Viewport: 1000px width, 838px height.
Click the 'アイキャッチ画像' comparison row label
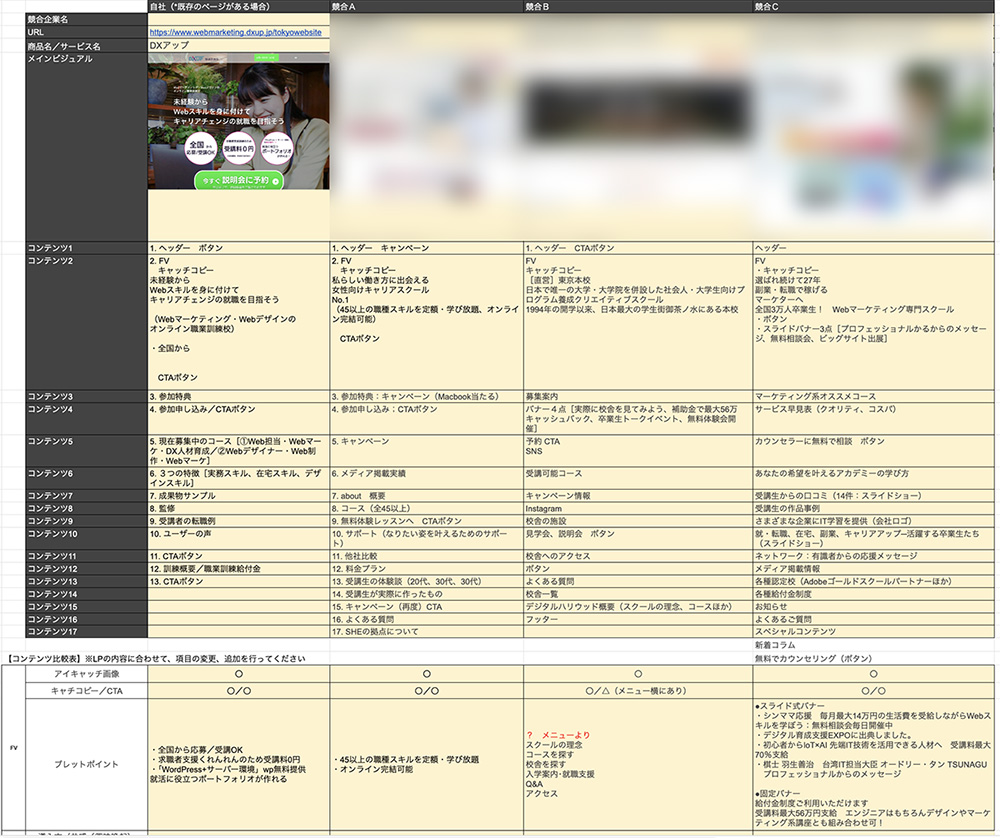click(x=87, y=673)
